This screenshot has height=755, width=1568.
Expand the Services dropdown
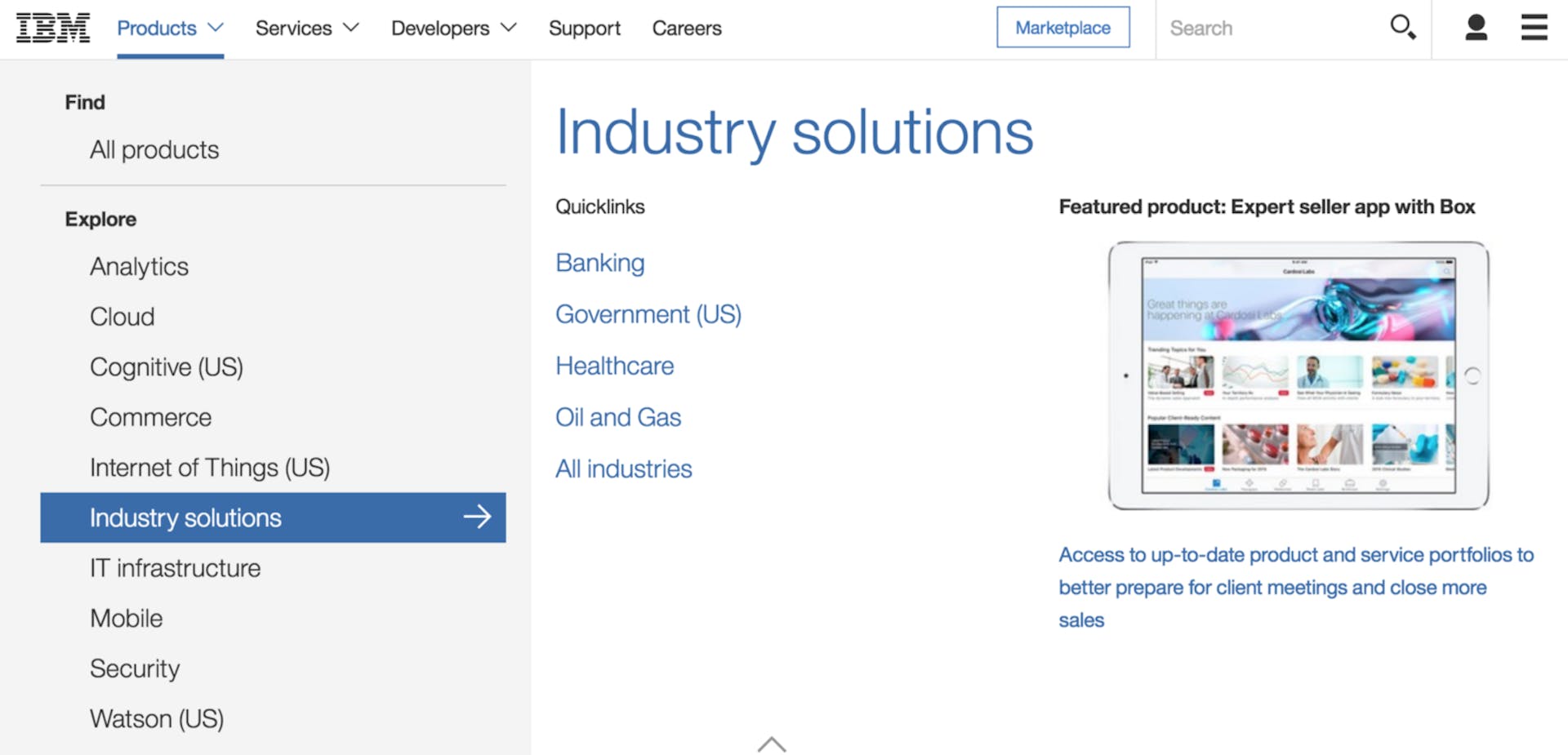tap(307, 28)
